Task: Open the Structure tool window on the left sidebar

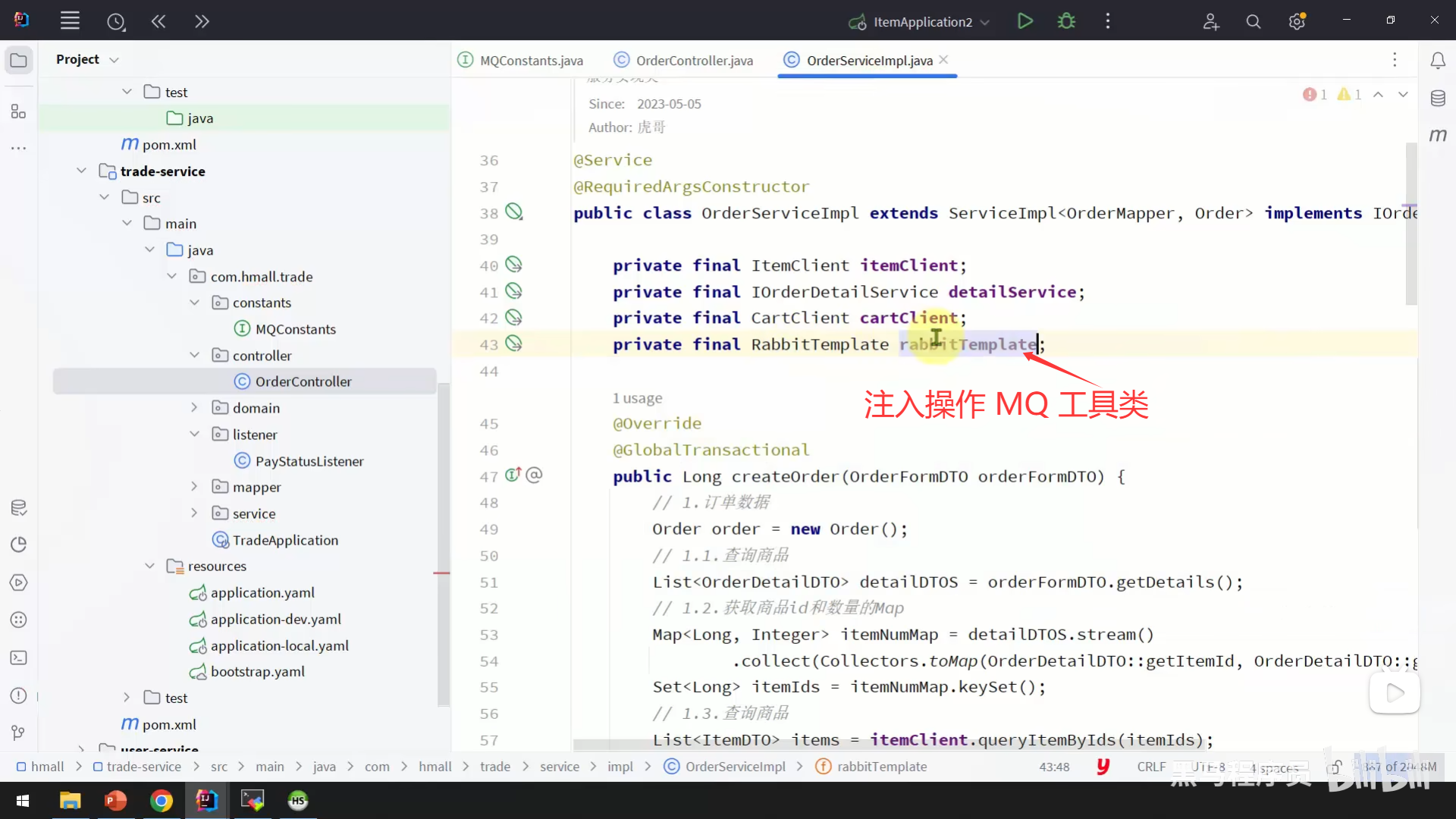Action: (18, 111)
